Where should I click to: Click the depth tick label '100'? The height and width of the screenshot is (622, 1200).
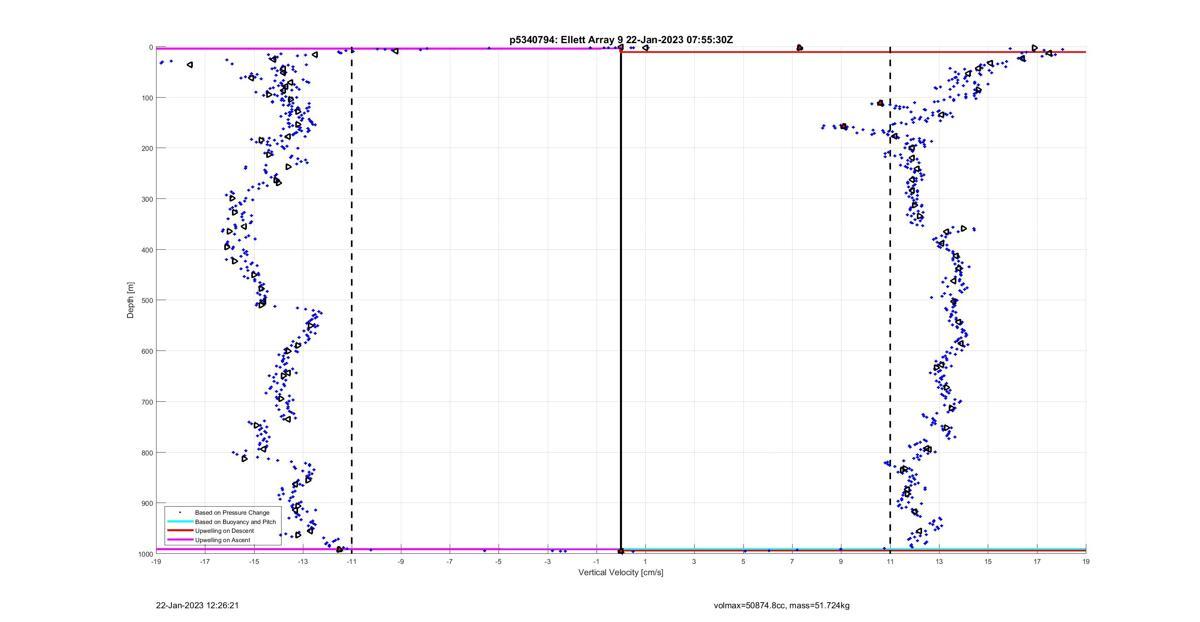(146, 98)
